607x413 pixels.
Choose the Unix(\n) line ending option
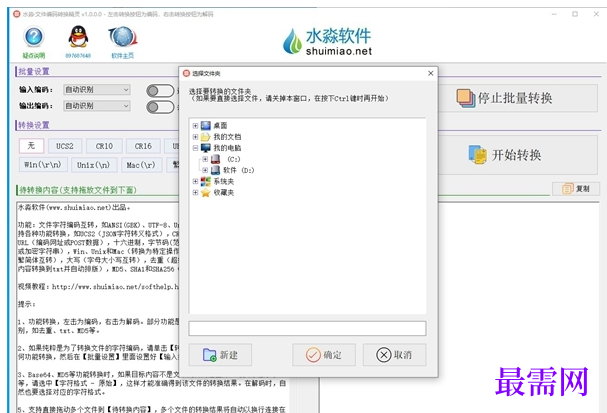coord(94,165)
